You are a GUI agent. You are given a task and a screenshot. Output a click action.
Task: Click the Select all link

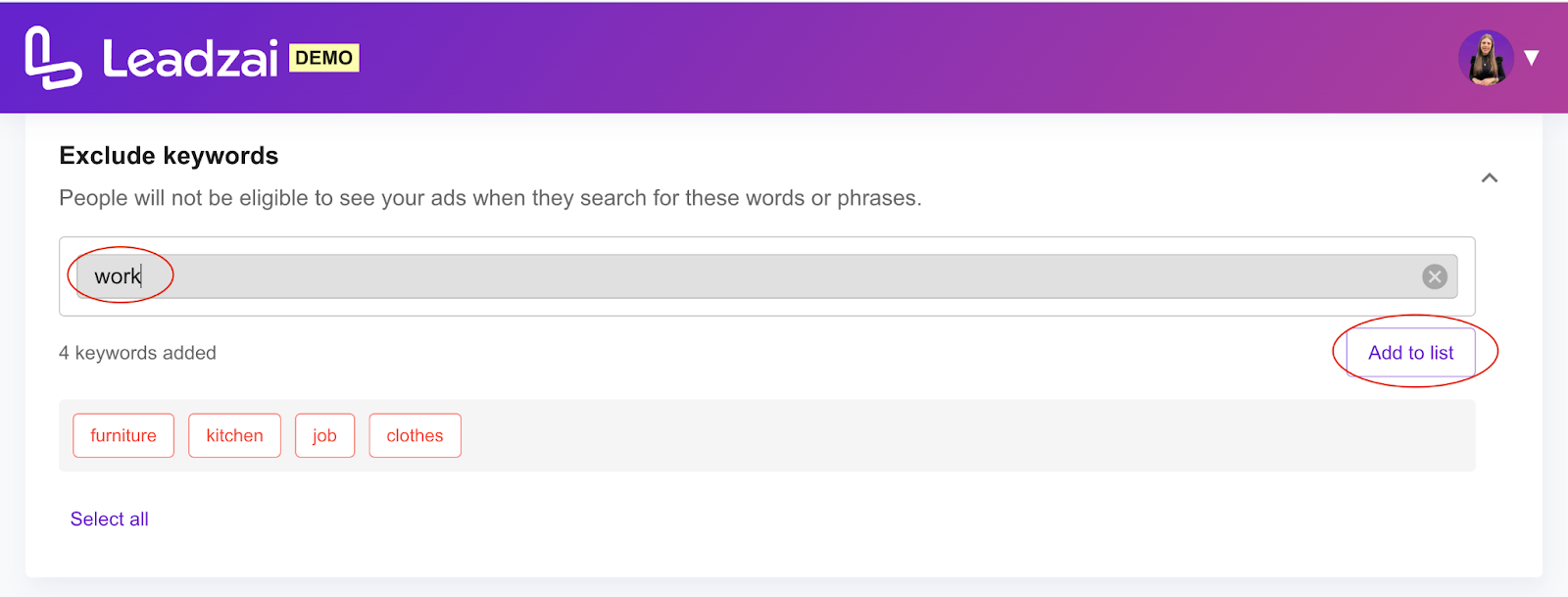coord(110,519)
